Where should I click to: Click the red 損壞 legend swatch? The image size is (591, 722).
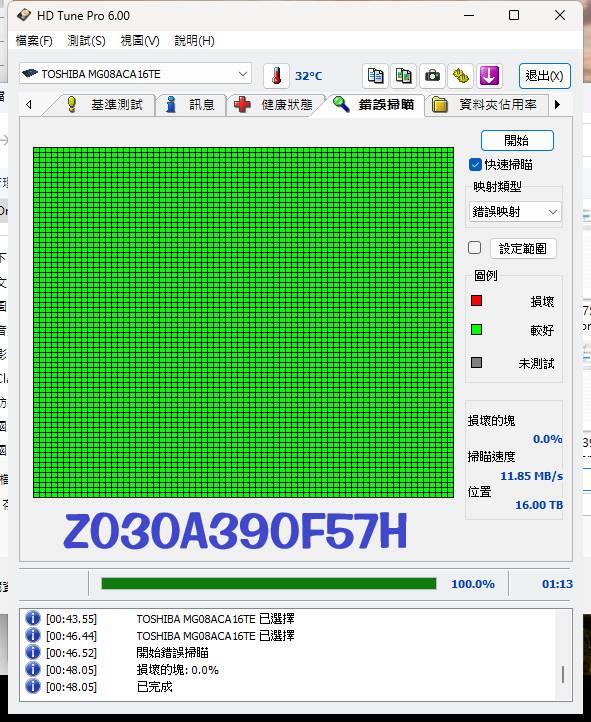point(476,301)
